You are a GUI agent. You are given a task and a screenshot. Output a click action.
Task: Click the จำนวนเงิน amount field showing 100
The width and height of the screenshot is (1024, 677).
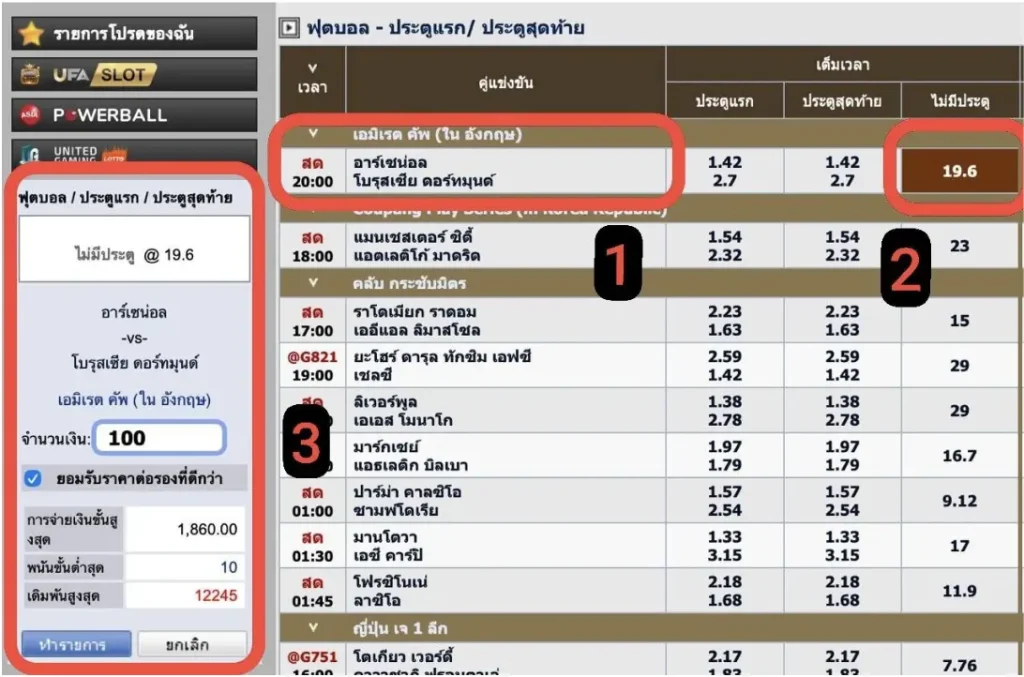point(159,438)
